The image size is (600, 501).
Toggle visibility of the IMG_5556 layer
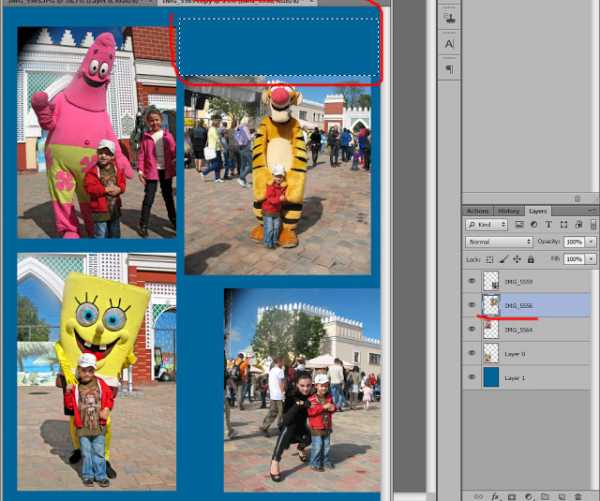pyautogui.click(x=471, y=306)
